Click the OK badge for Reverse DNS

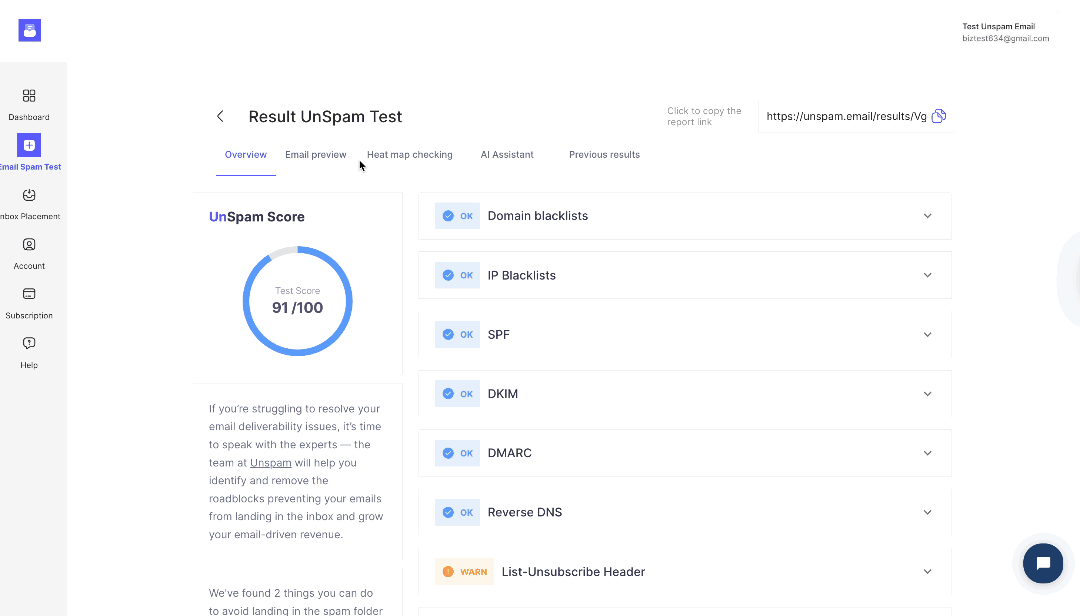pyautogui.click(x=457, y=513)
